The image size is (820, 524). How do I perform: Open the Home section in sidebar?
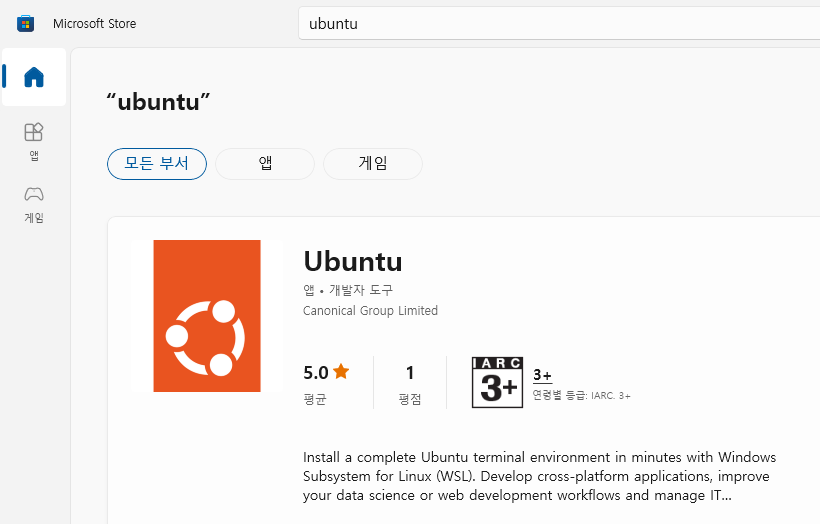click(x=34, y=77)
